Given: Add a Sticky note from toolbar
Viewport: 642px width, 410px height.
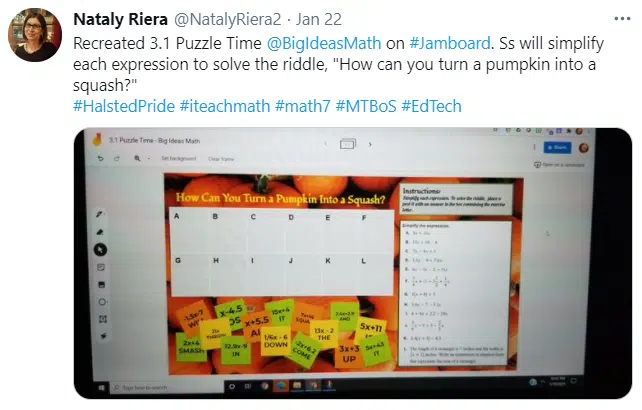Looking at the screenshot, I should point(101,267).
